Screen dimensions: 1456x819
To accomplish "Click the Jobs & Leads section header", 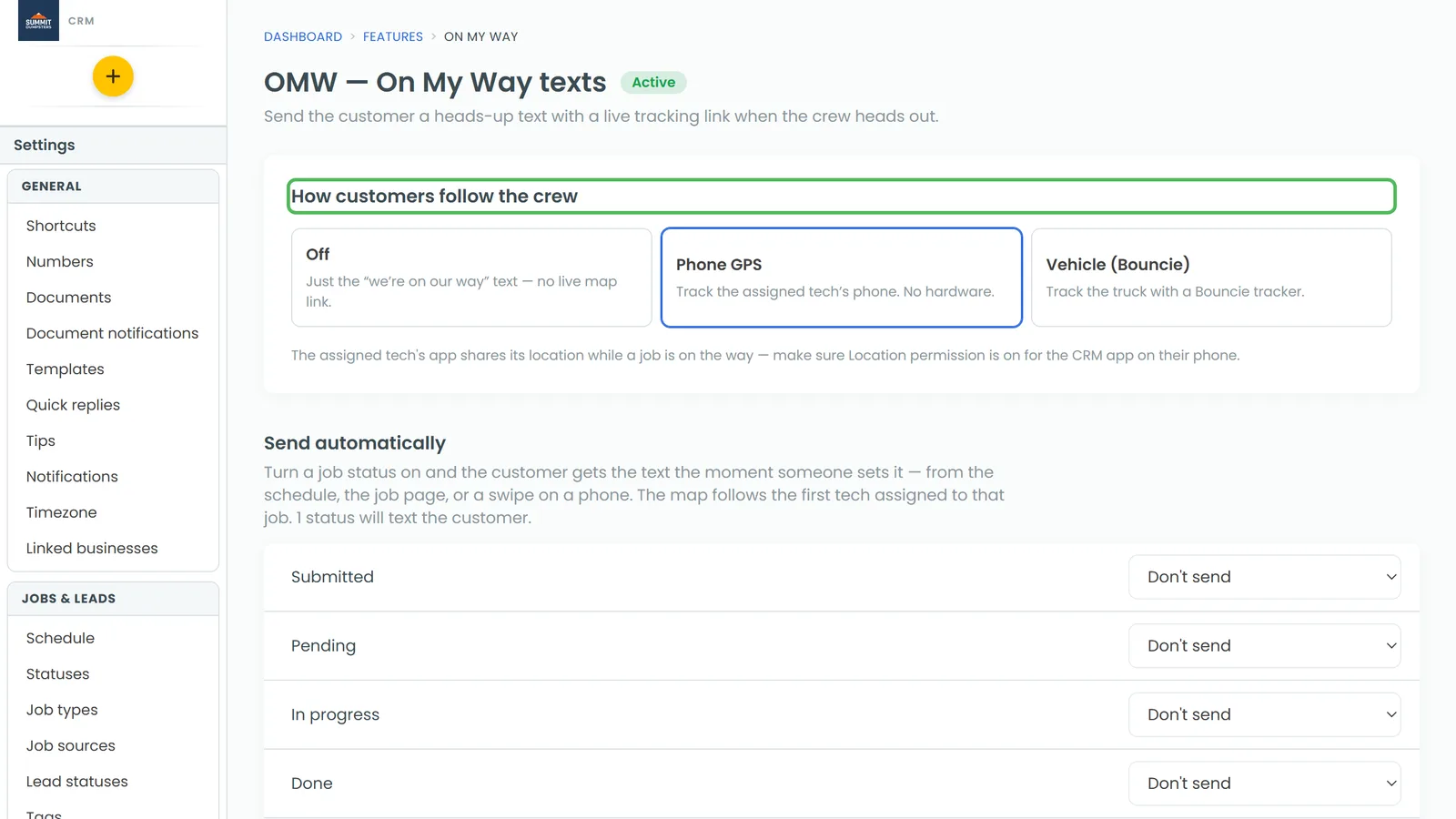I will click(x=113, y=599).
